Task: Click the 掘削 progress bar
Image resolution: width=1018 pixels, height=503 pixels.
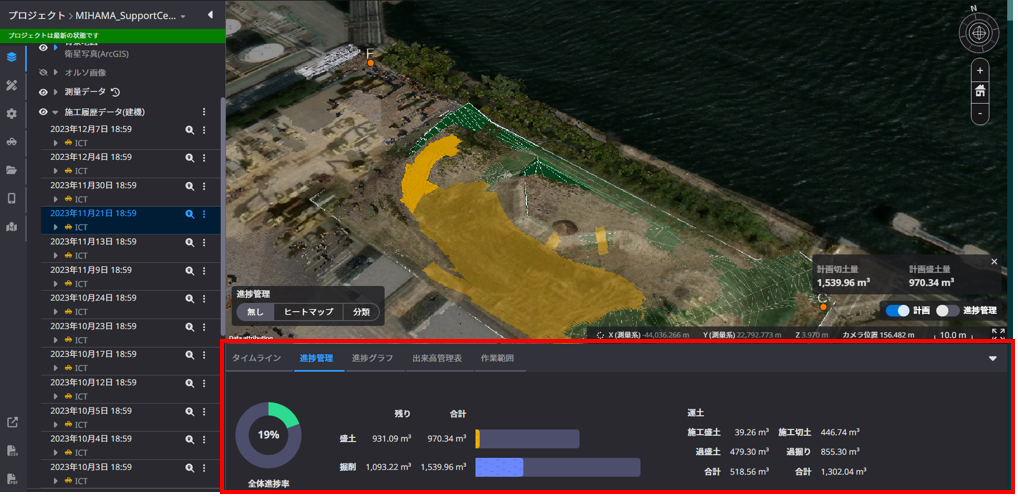Action: 558,467
